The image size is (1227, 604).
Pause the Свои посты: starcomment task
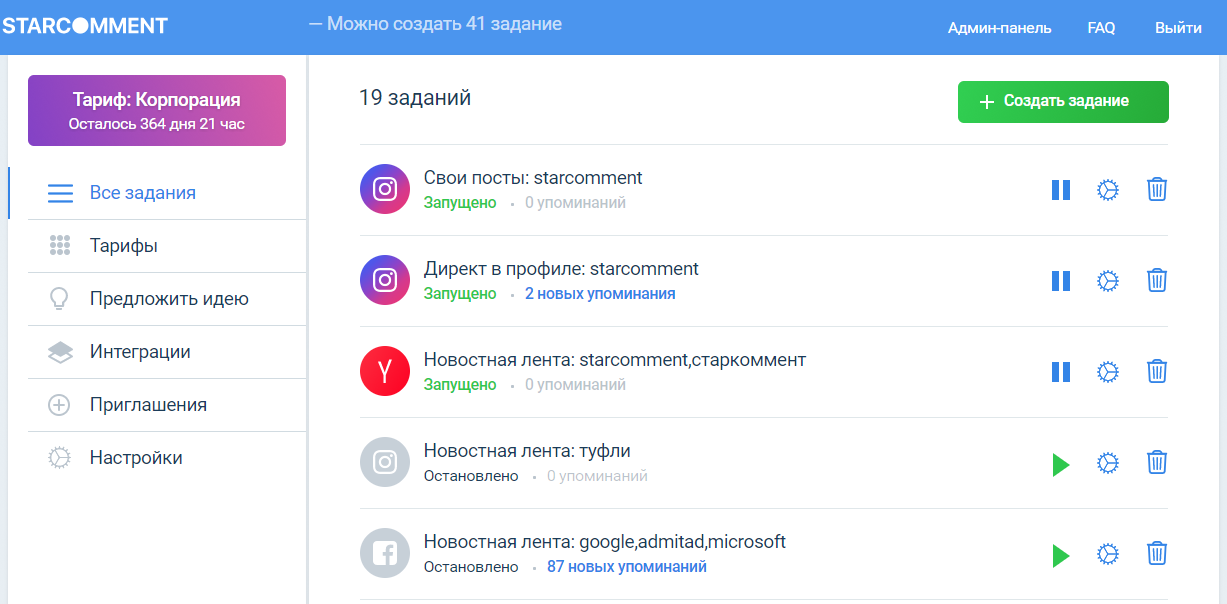pos(1060,190)
